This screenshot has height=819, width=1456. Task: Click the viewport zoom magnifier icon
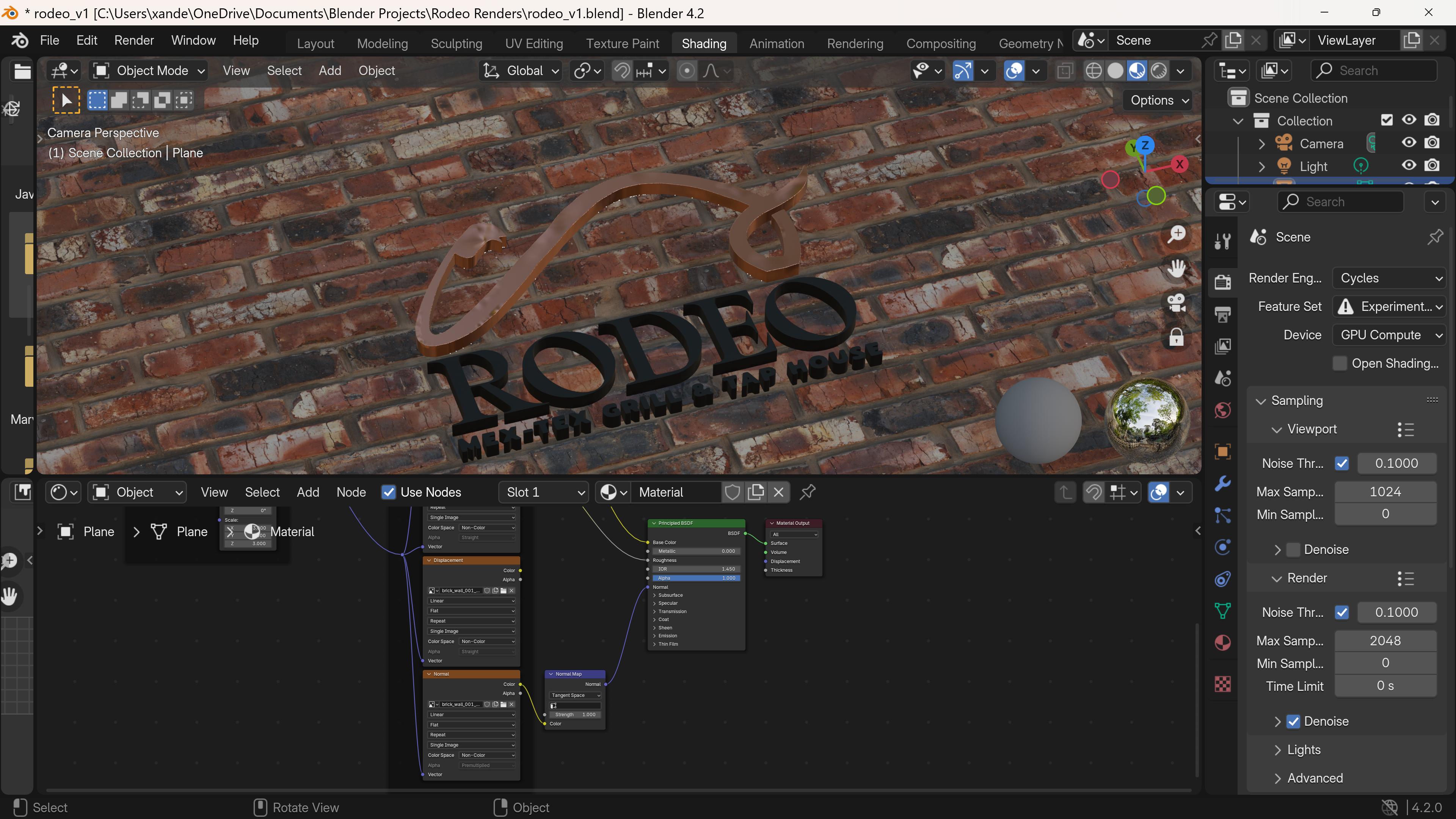click(x=1177, y=234)
